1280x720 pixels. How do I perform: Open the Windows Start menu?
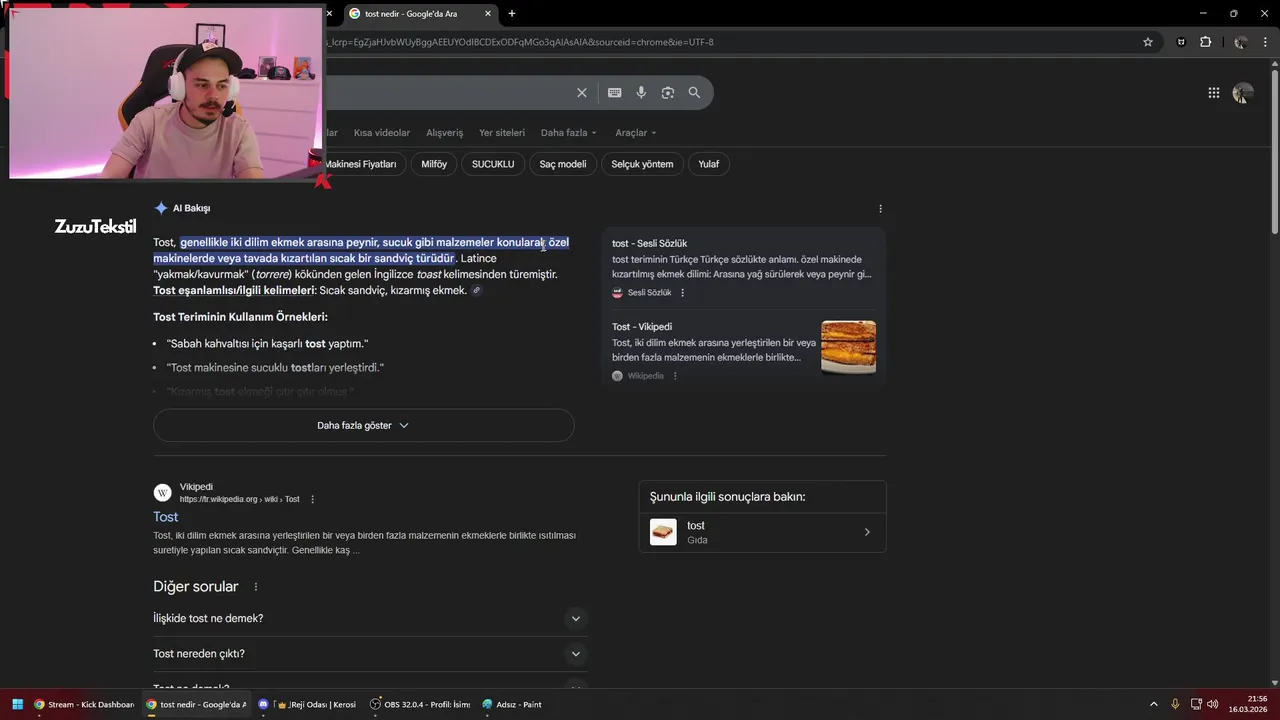[x=17, y=704]
